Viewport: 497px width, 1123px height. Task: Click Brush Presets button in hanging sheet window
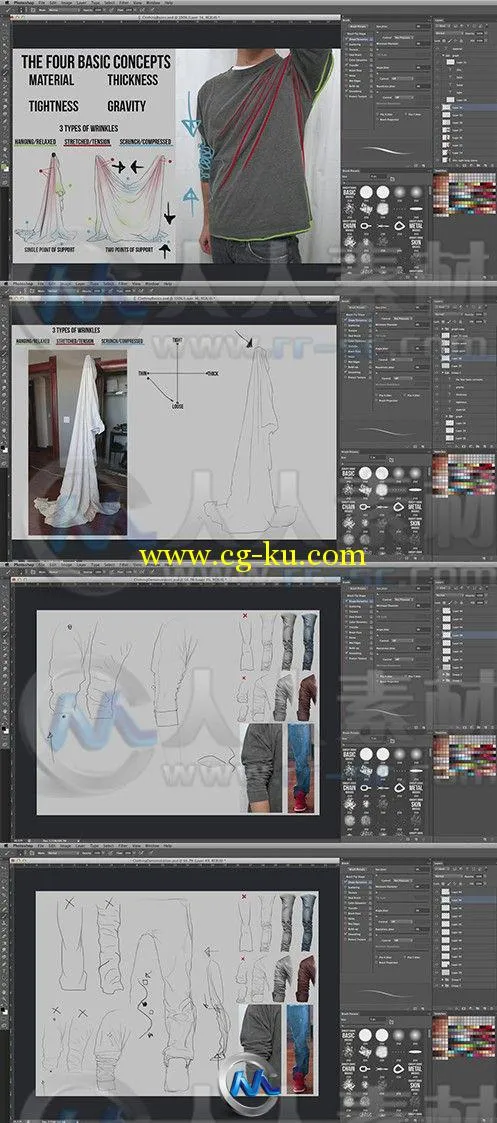[x=357, y=307]
